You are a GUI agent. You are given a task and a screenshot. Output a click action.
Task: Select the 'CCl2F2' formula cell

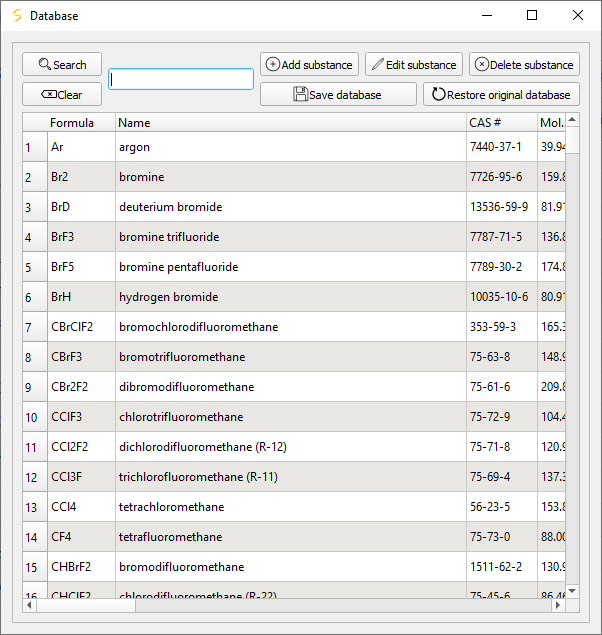click(81, 447)
